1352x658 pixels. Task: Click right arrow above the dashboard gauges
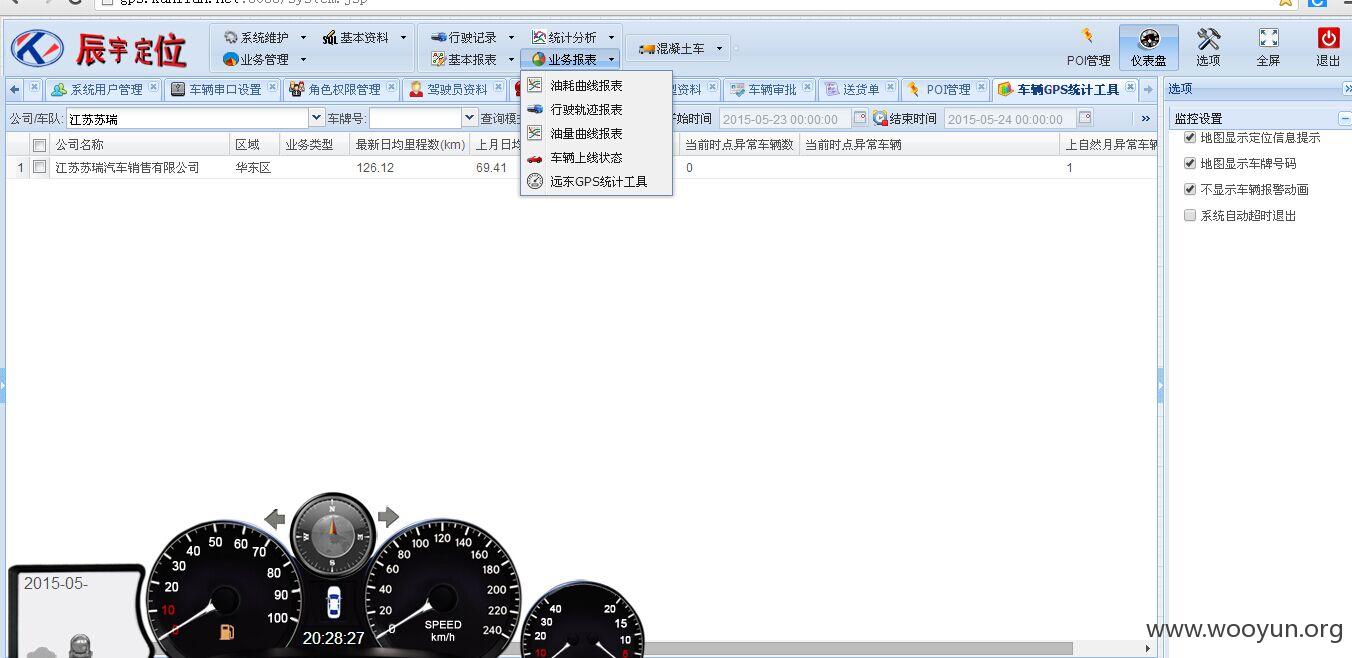point(388,517)
